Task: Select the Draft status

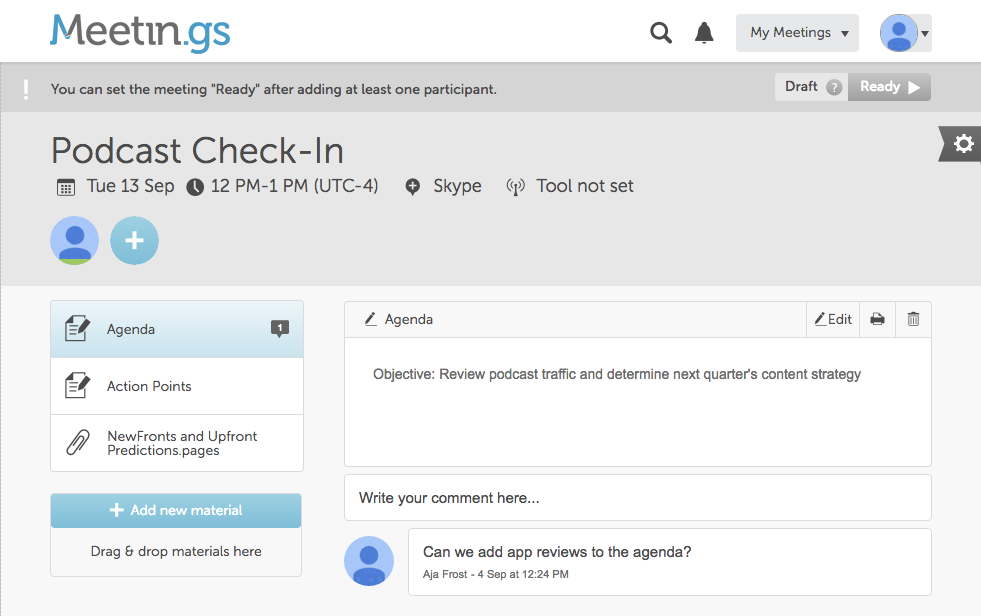Action: pyautogui.click(x=801, y=87)
